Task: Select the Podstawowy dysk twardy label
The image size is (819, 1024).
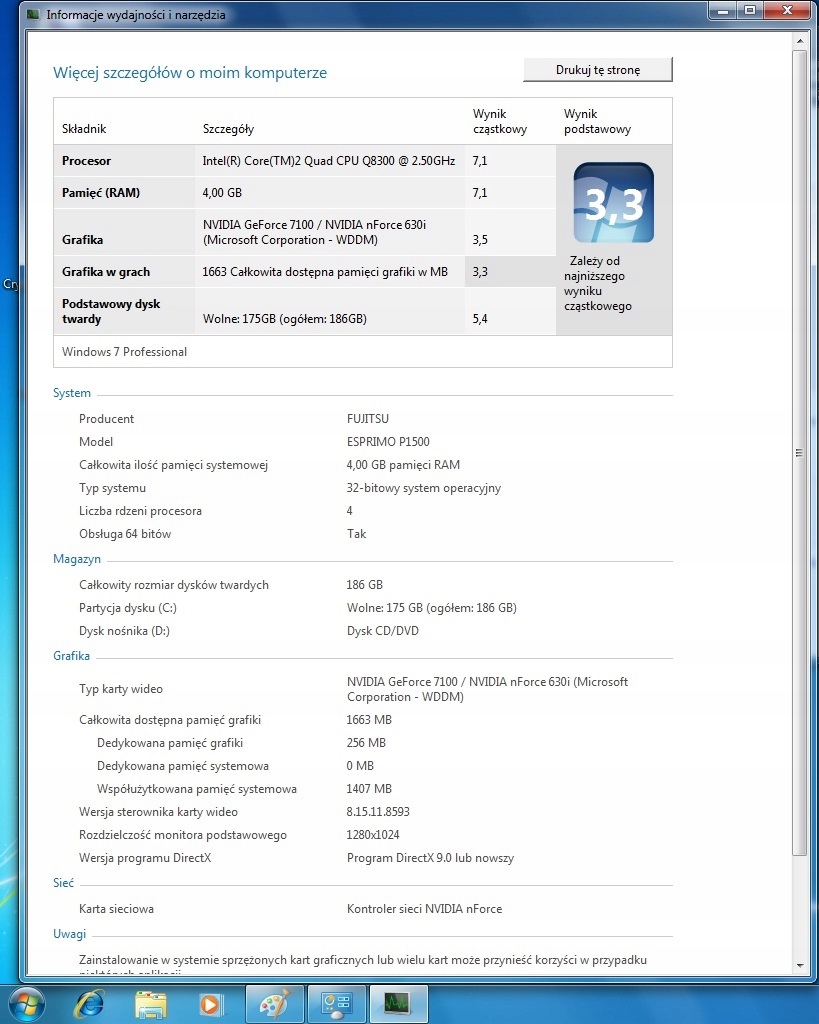Action: click(x=111, y=311)
